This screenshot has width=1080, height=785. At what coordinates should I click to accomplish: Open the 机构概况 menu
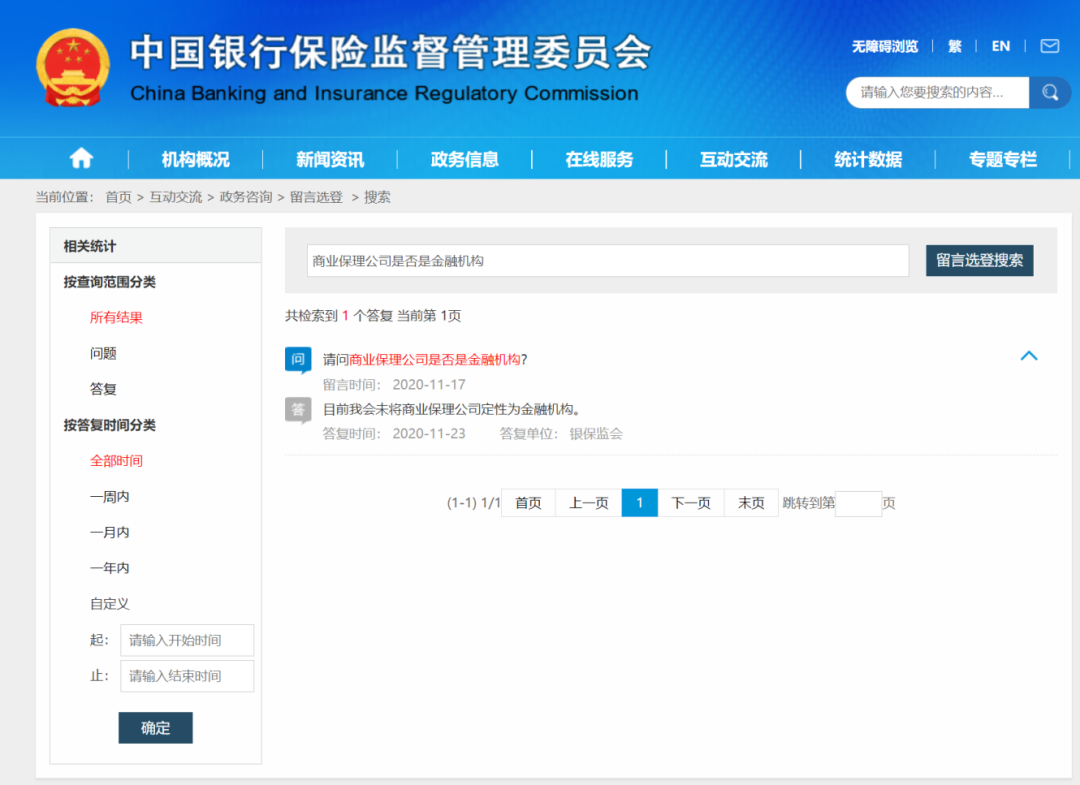tap(196, 160)
